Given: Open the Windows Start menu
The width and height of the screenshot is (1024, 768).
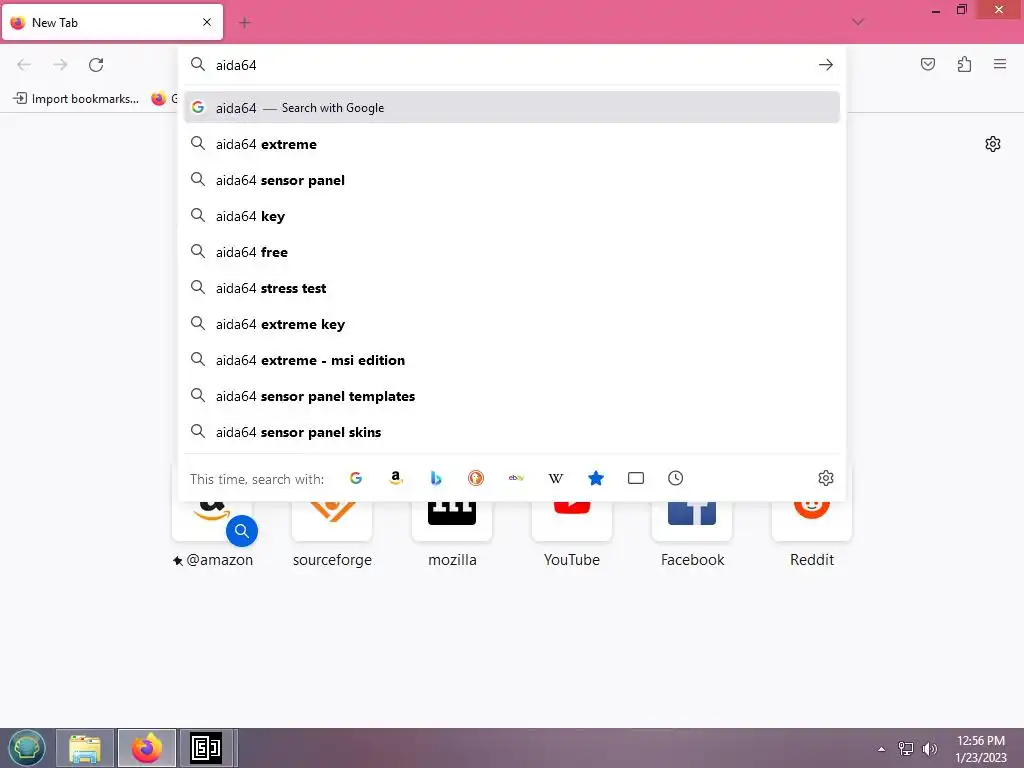Looking at the screenshot, I should point(27,748).
